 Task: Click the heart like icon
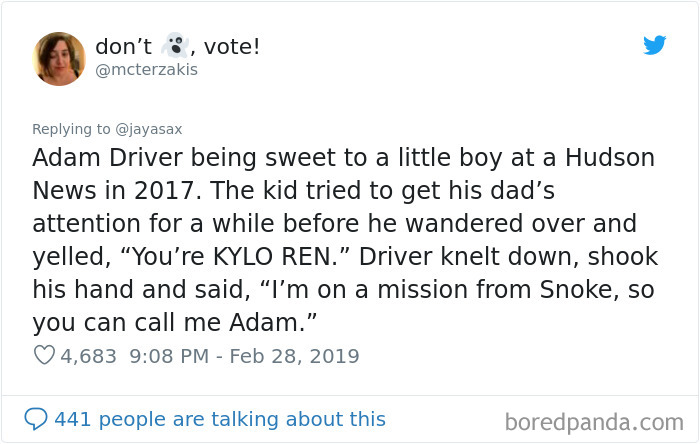coord(44,355)
